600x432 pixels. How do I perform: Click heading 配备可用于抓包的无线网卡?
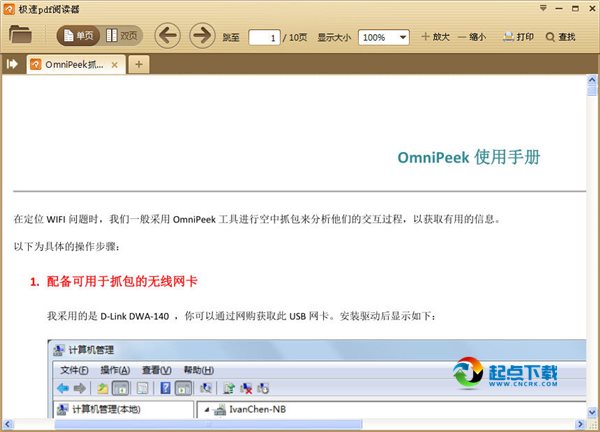tap(122, 282)
